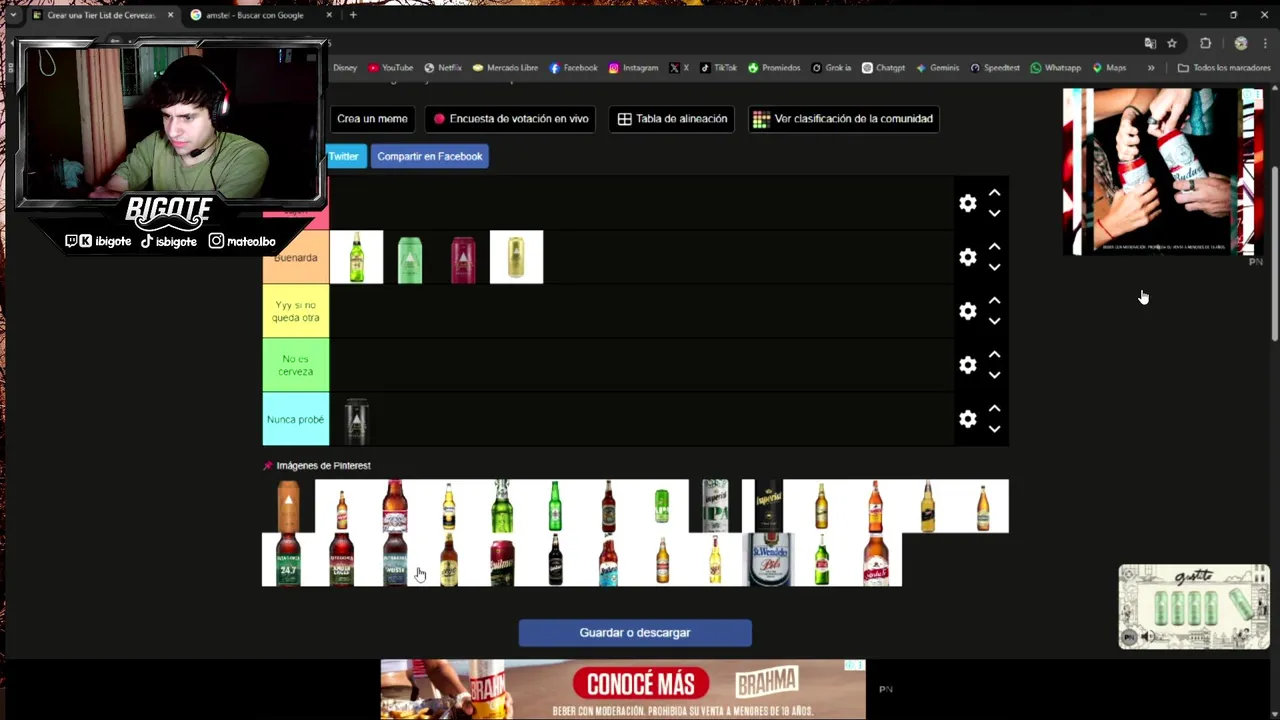Image resolution: width=1280 pixels, height=720 pixels.
Task: Open the Geminis bookmark
Action: tap(937, 68)
